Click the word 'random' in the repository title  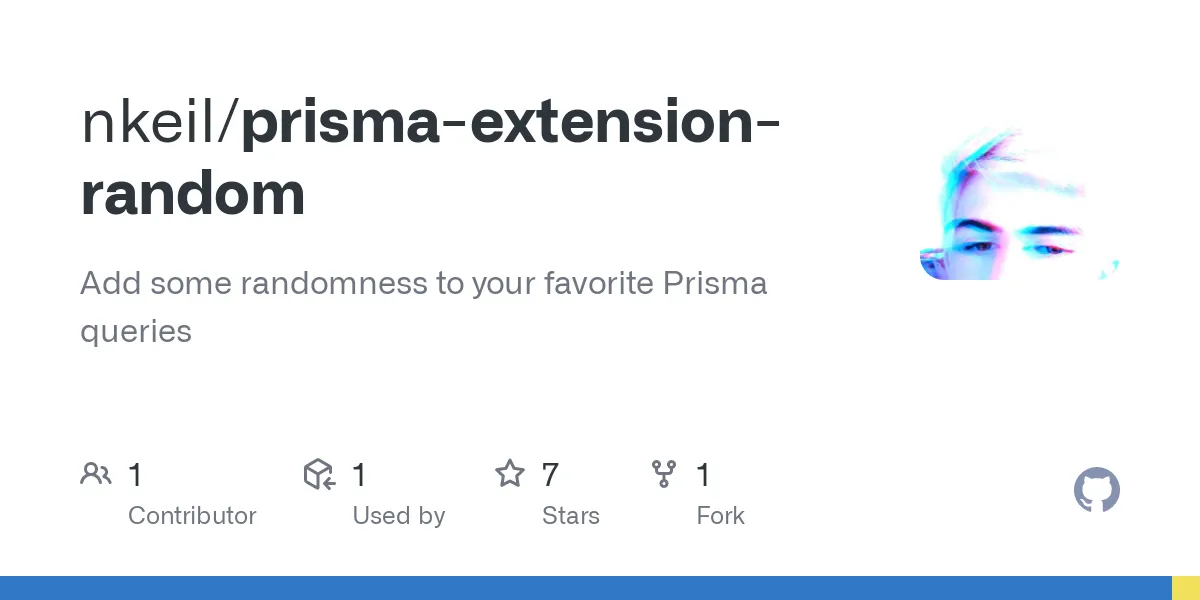point(193,194)
